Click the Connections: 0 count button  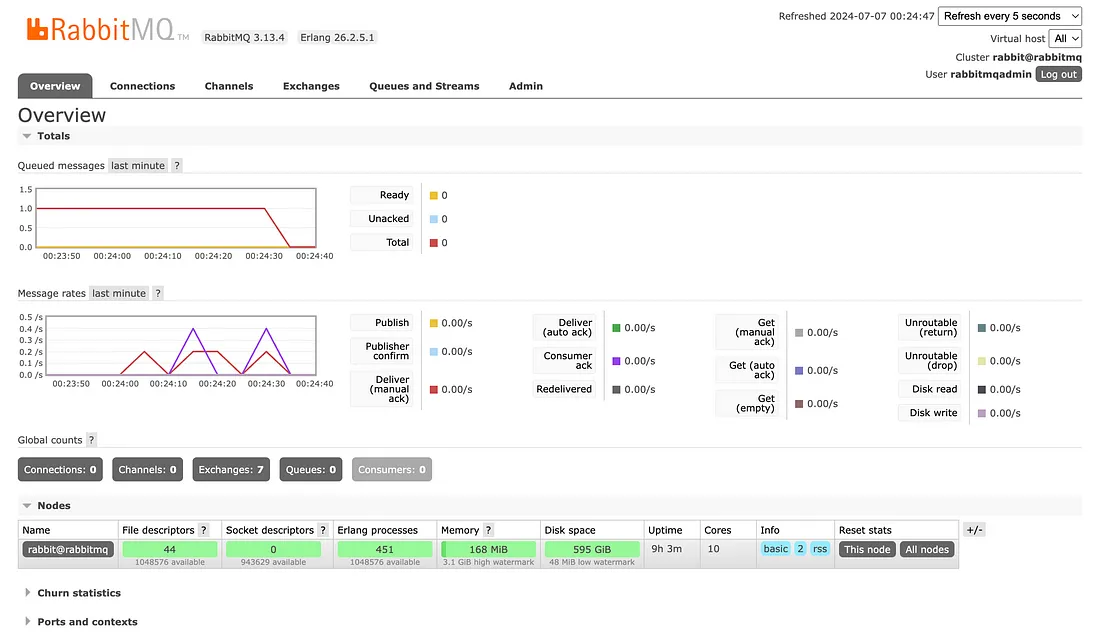[x=60, y=470]
